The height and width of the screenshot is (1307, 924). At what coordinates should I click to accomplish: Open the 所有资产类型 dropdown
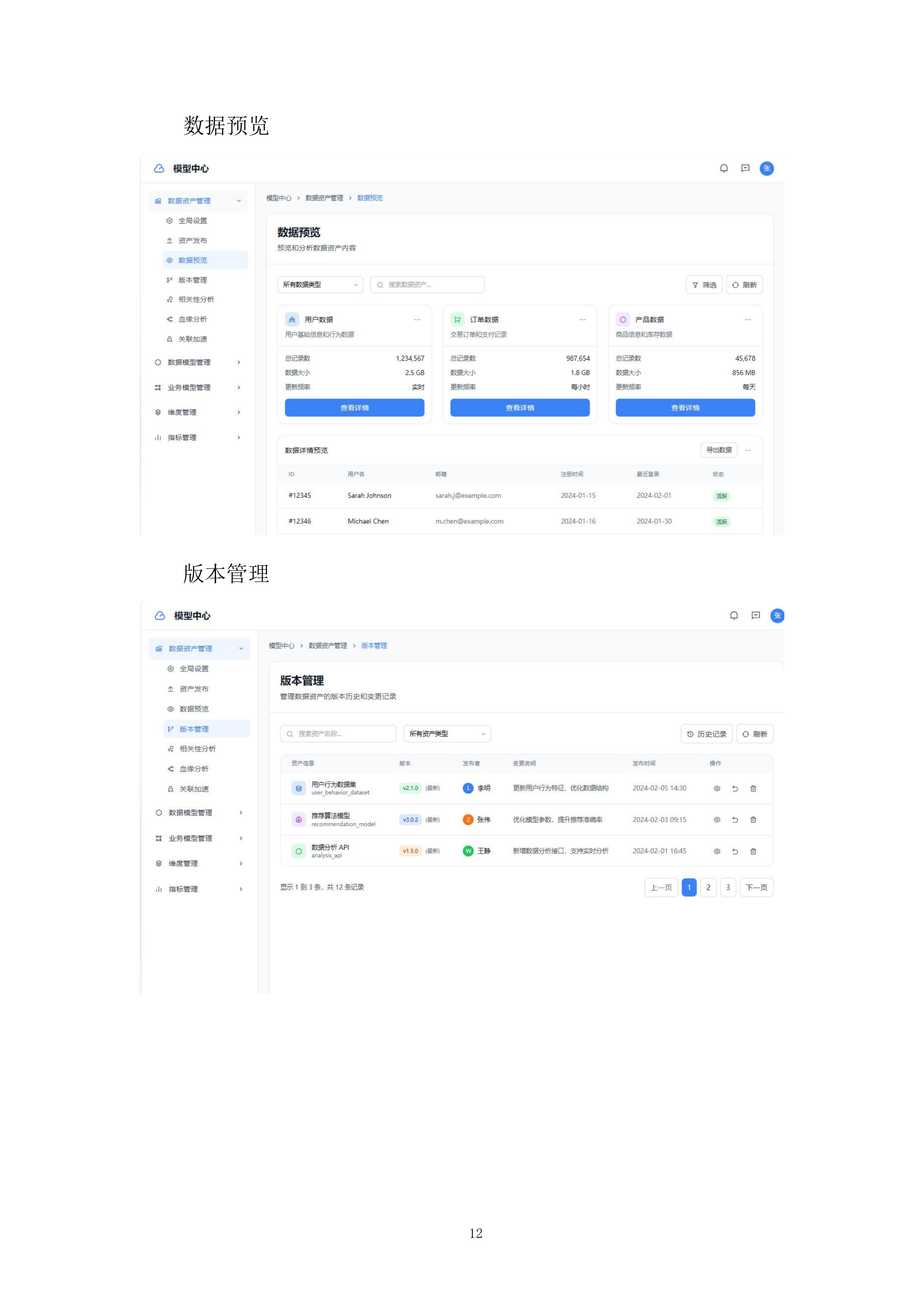point(447,734)
